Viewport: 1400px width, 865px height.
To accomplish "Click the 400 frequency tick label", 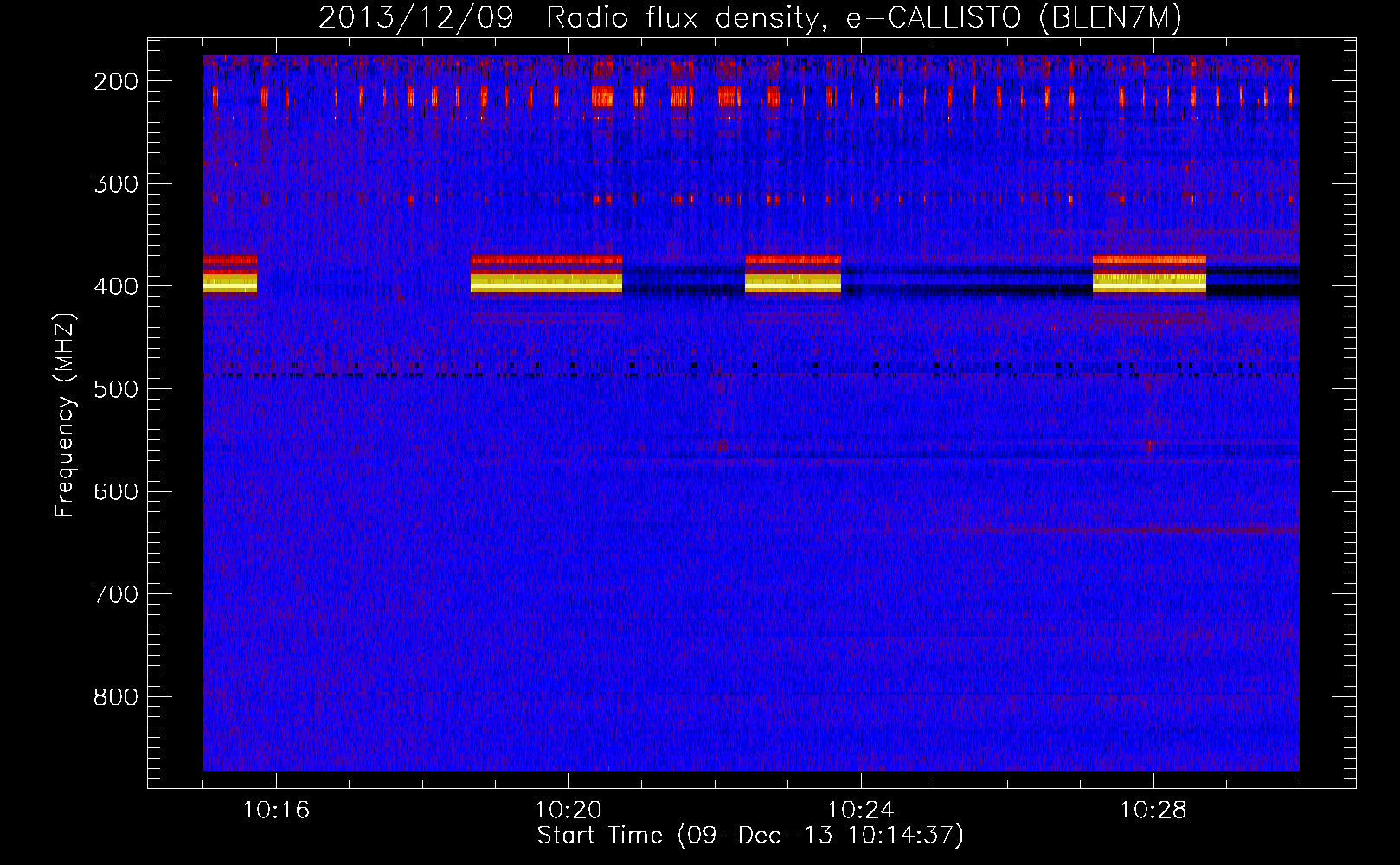I will 116,286.
